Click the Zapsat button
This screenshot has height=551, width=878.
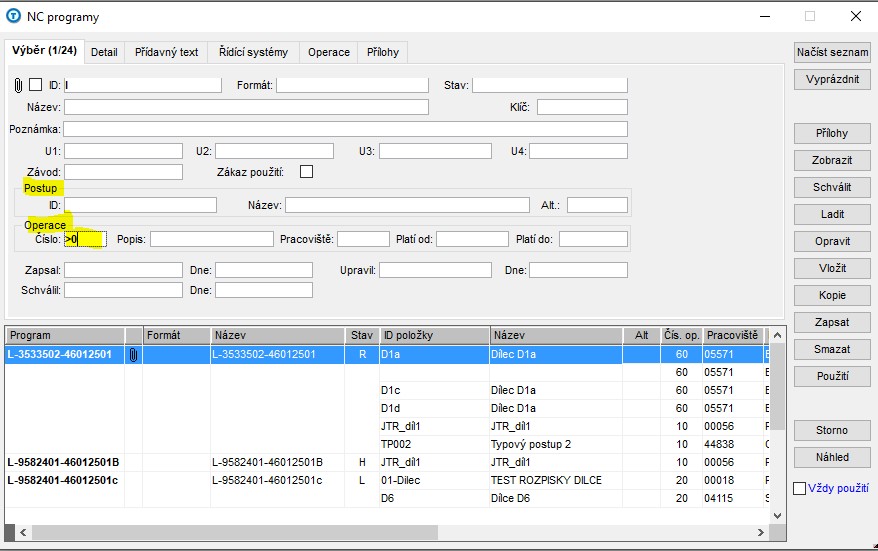pos(832,322)
